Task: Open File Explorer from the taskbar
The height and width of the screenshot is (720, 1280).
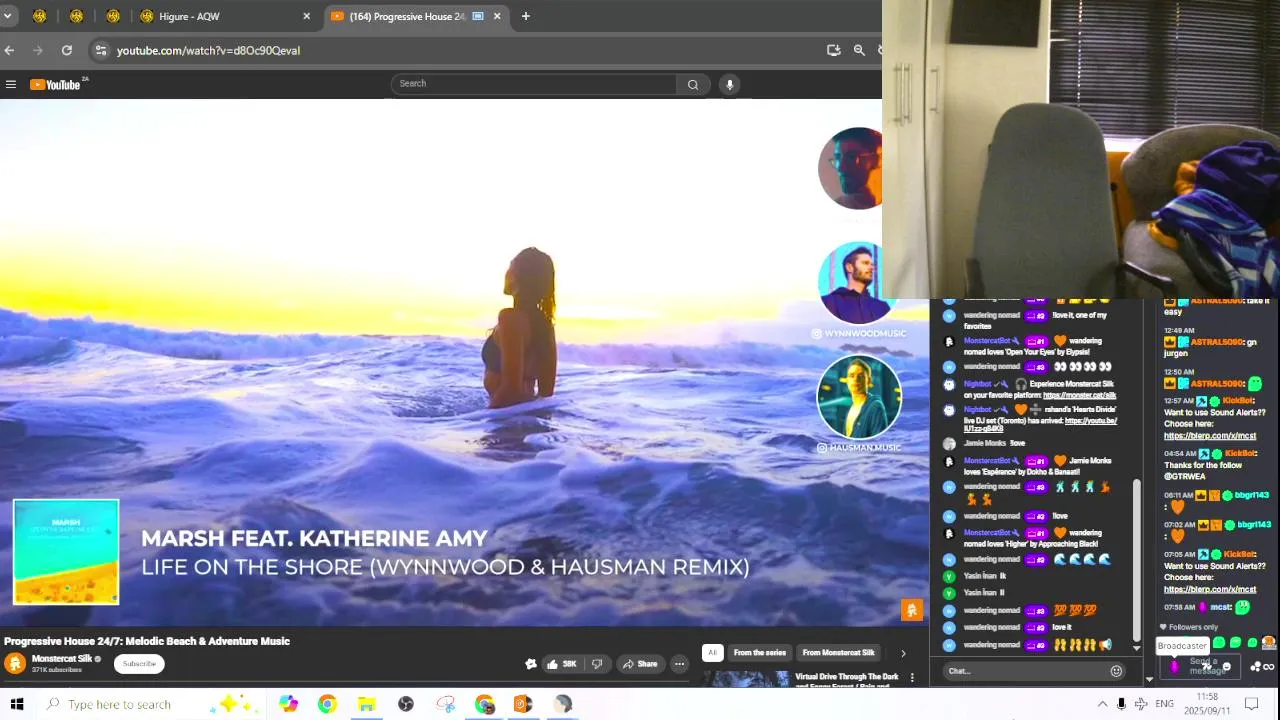Action: [366, 704]
